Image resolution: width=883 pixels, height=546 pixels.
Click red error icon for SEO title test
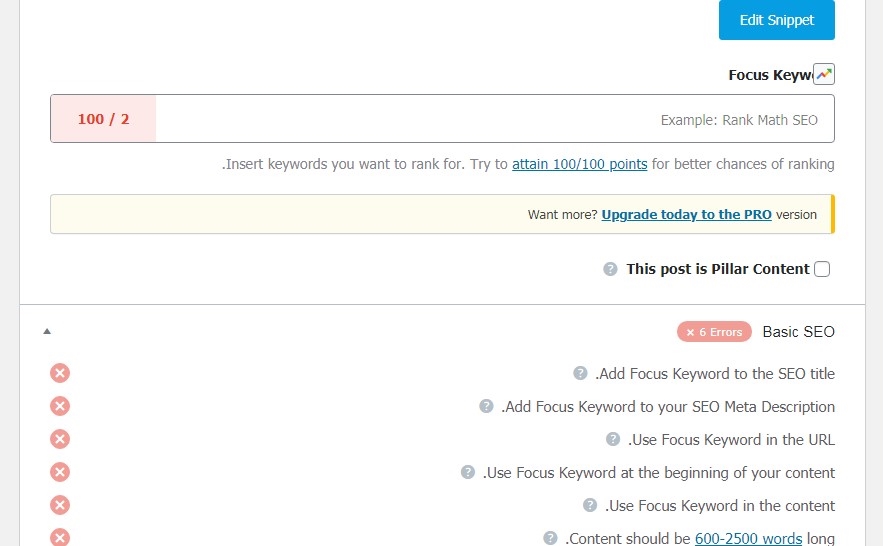(x=60, y=373)
